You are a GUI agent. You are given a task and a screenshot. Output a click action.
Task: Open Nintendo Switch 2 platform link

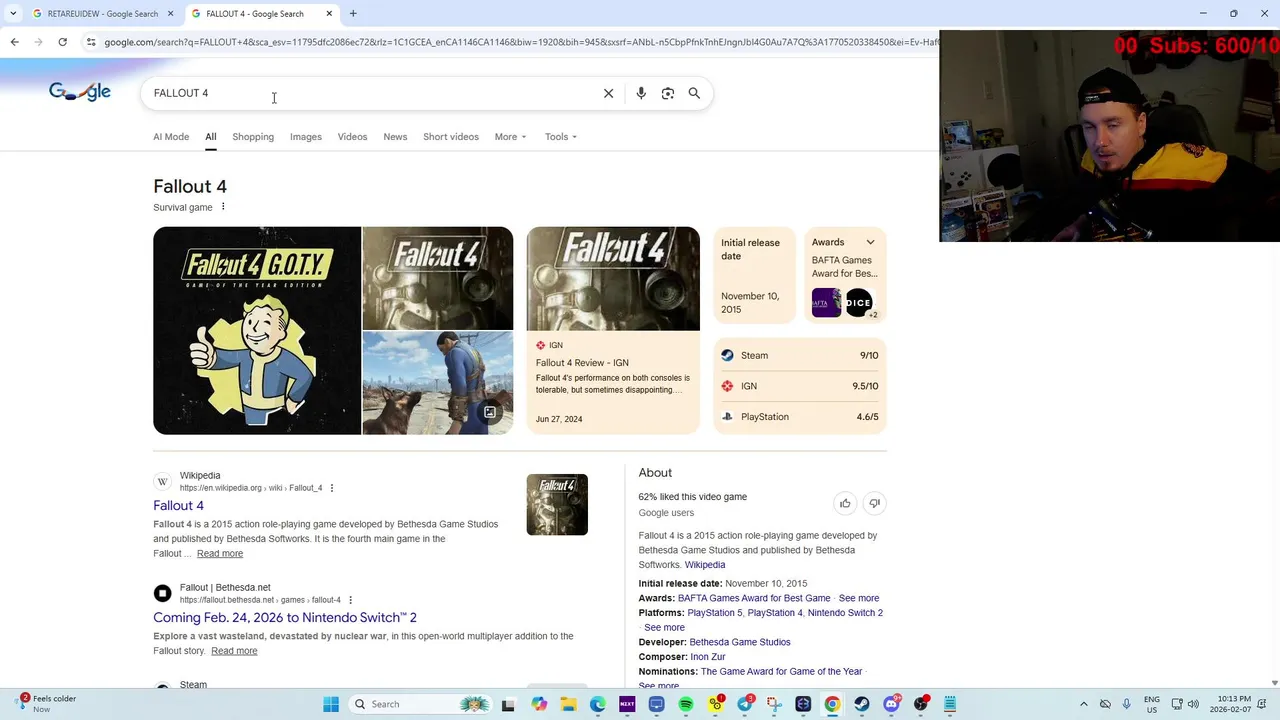click(x=845, y=613)
